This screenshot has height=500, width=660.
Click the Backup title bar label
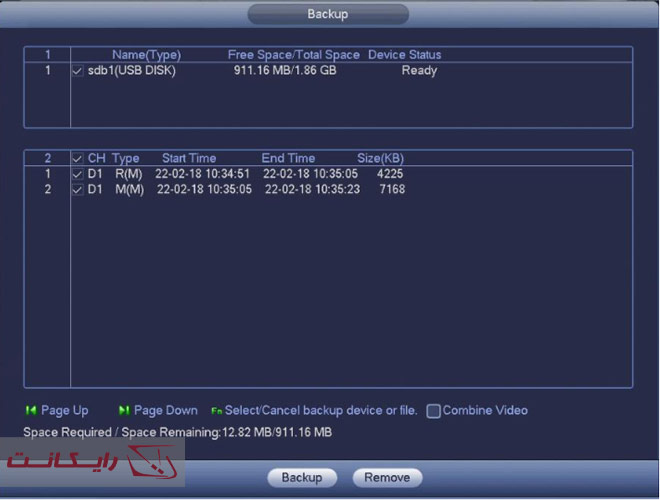(327, 15)
